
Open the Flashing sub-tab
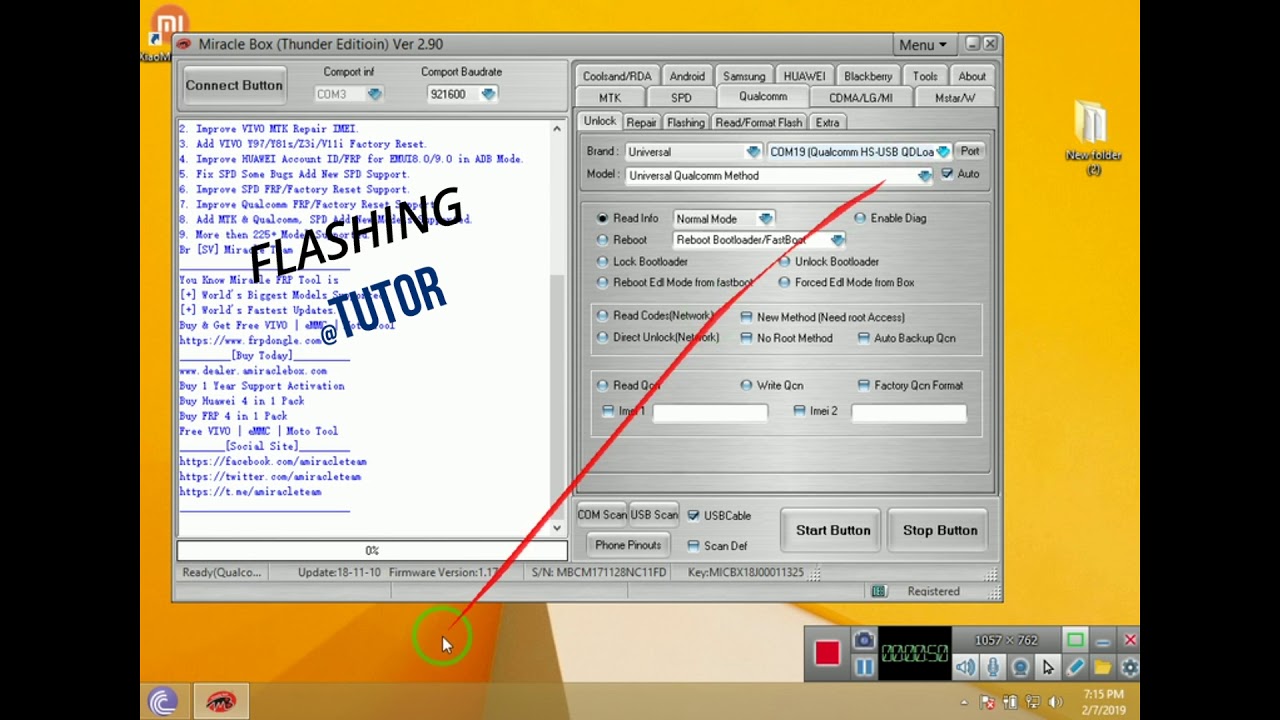[686, 123]
